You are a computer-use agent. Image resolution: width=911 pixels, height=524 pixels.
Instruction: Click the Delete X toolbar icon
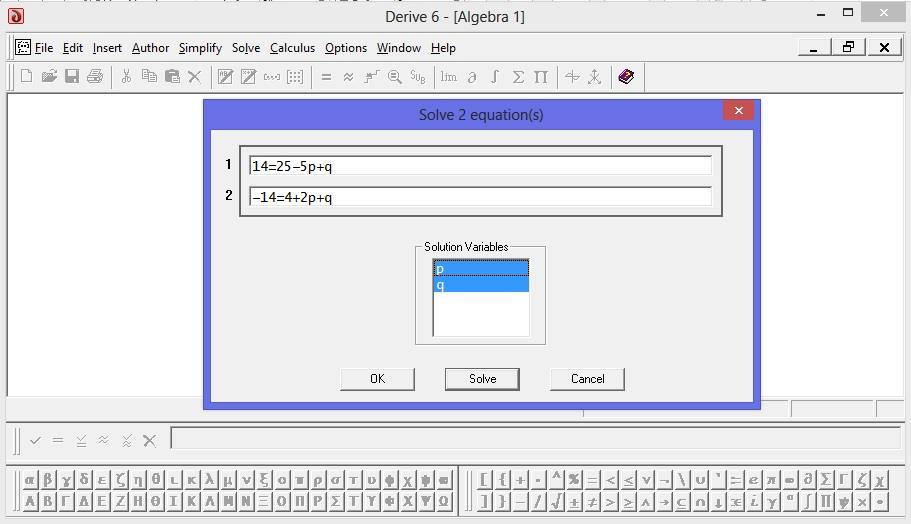pyautogui.click(x=195, y=77)
